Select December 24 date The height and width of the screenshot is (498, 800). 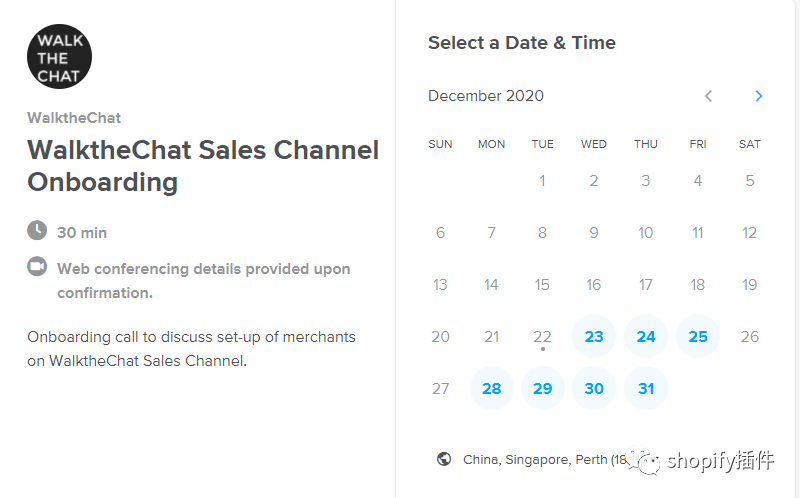(x=646, y=336)
